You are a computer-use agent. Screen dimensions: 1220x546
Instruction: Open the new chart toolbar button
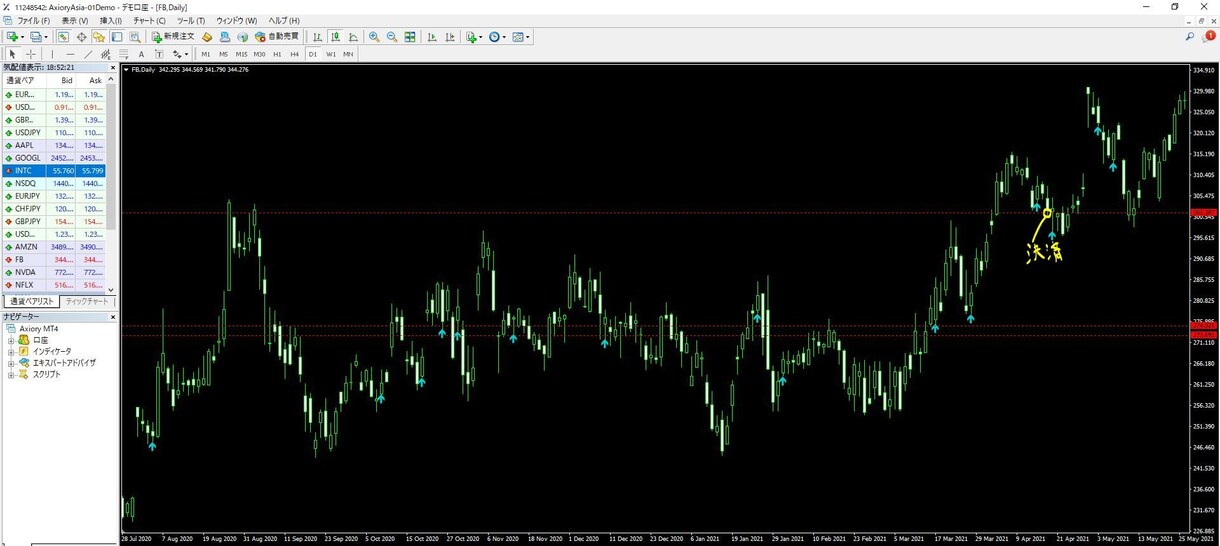[x=14, y=37]
